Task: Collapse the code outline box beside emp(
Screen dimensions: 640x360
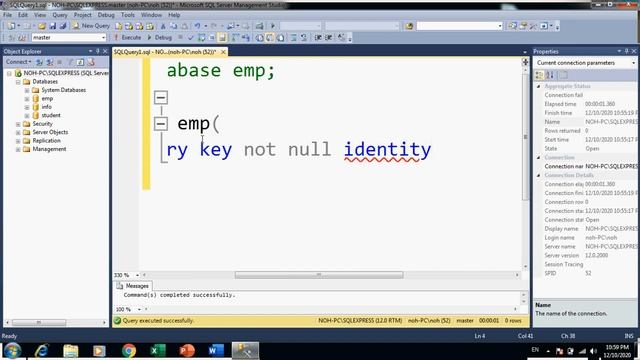Action: point(161,123)
